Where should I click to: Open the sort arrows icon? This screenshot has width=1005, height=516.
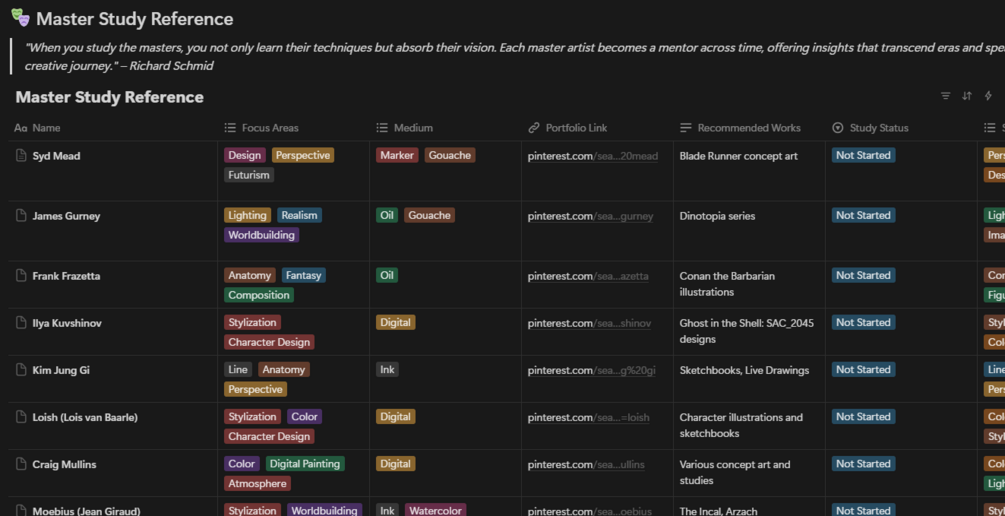pyautogui.click(x=967, y=96)
